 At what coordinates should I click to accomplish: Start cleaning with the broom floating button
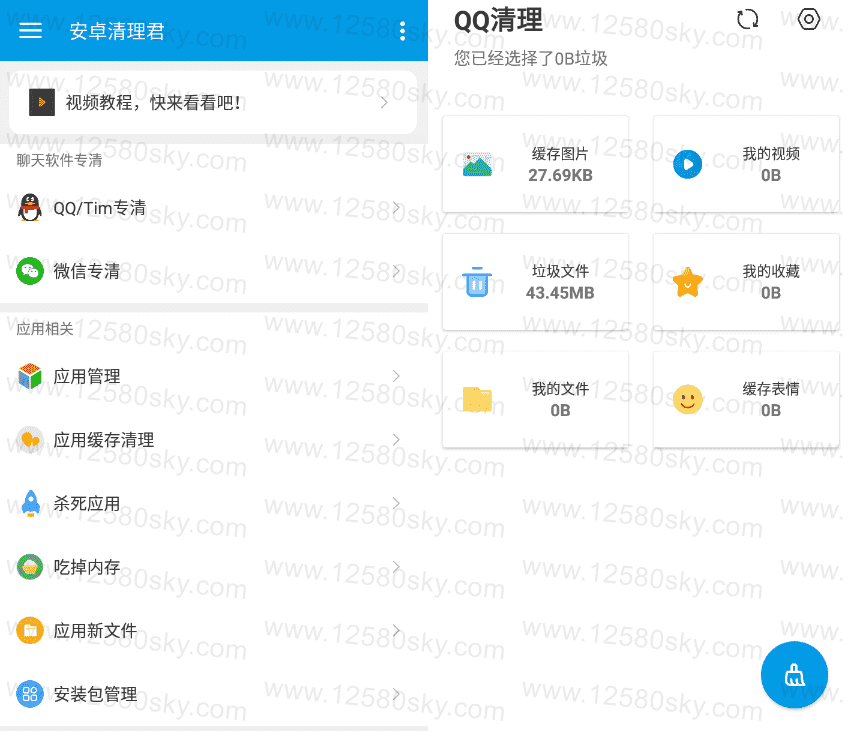pyautogui.click(x=794, y=675)
